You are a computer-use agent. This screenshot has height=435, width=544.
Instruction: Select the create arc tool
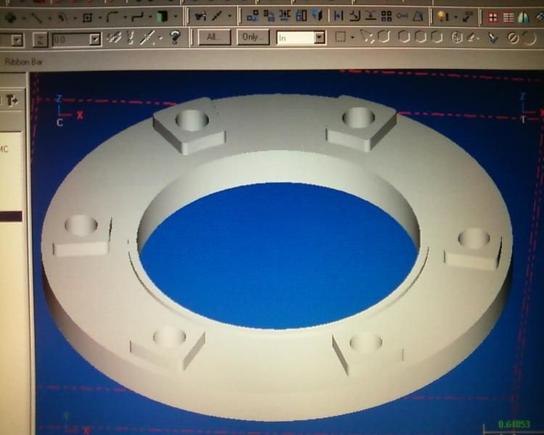click(x=62, y=17)
